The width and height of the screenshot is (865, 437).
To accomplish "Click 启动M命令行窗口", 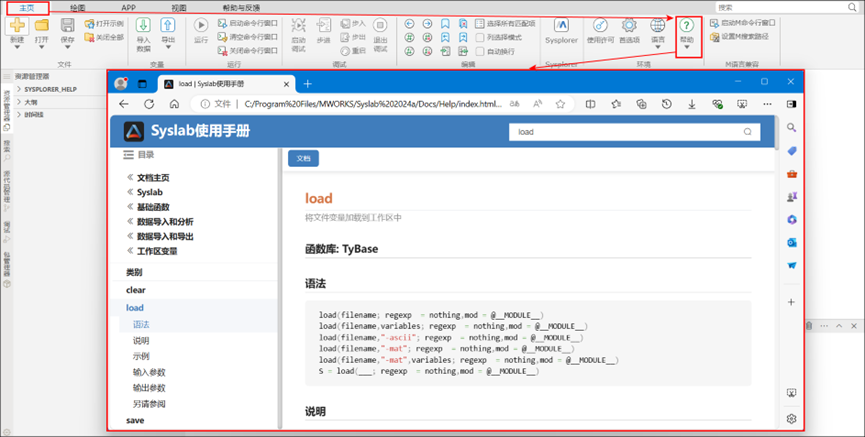I will pos(743,23).
